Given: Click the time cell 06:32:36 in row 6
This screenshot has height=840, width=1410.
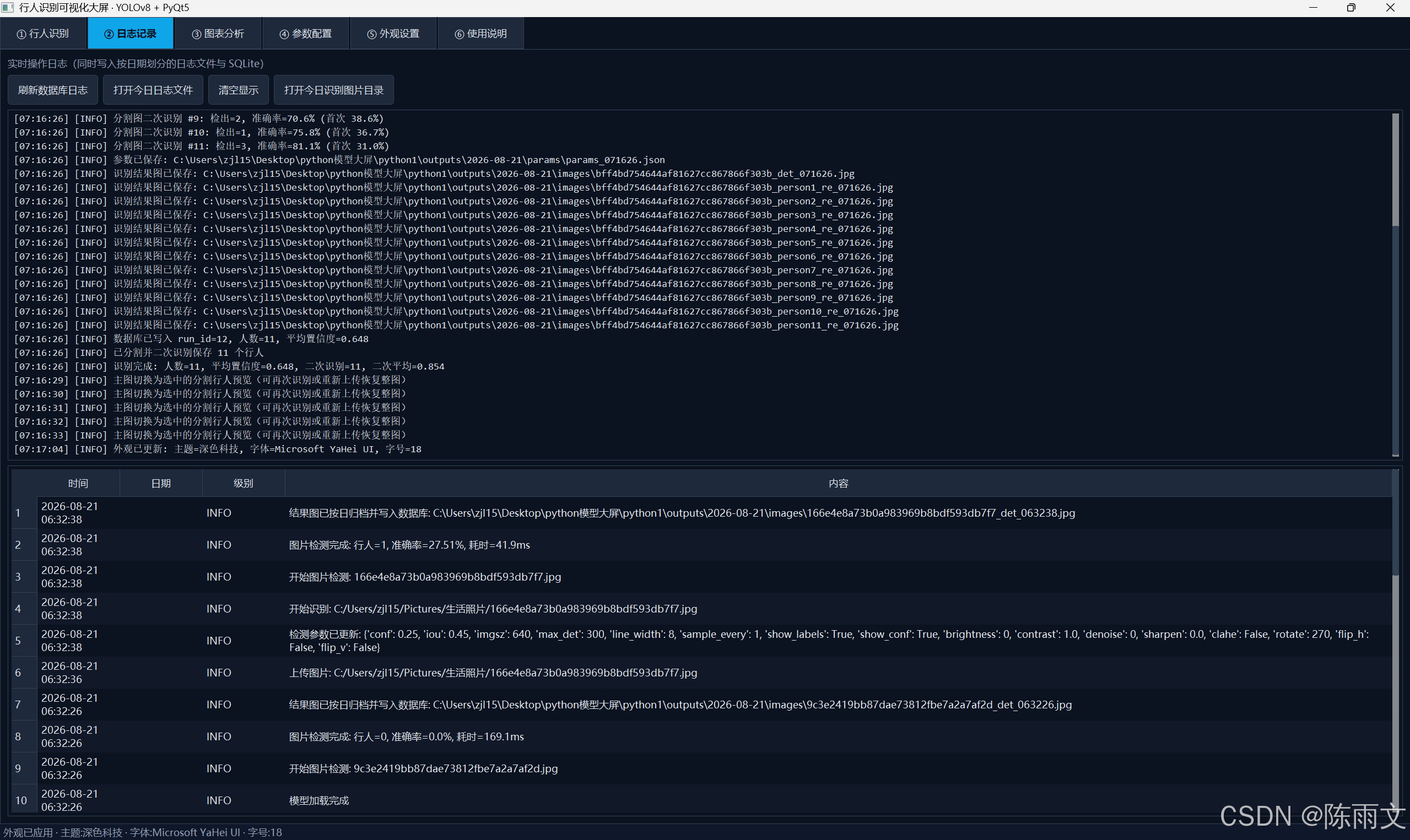Looking at the screenshot, I should tap(78, 673).
